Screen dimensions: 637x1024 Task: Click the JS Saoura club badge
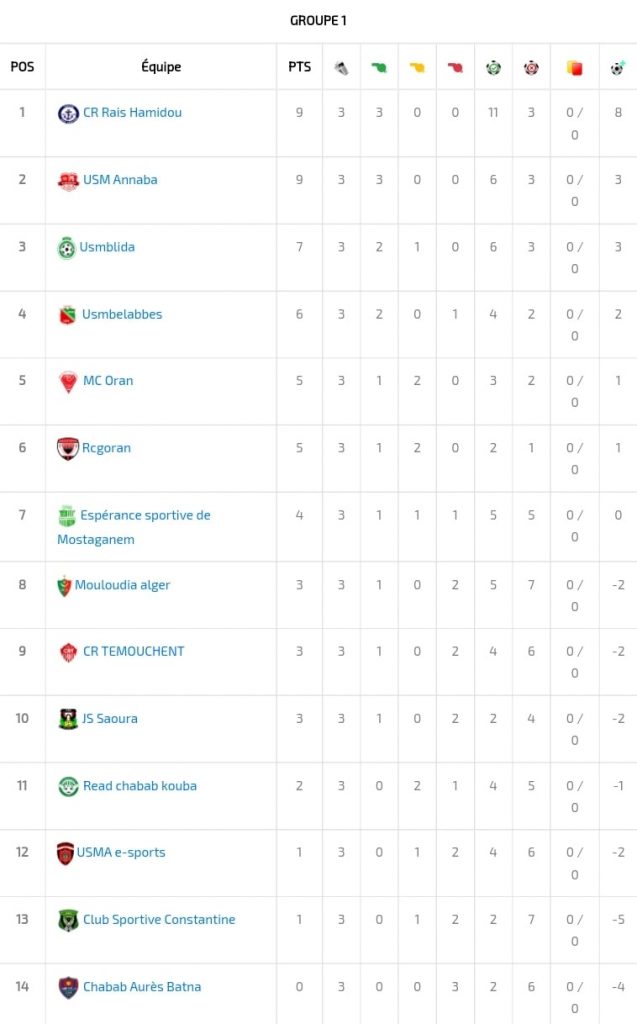pos(68,719)
